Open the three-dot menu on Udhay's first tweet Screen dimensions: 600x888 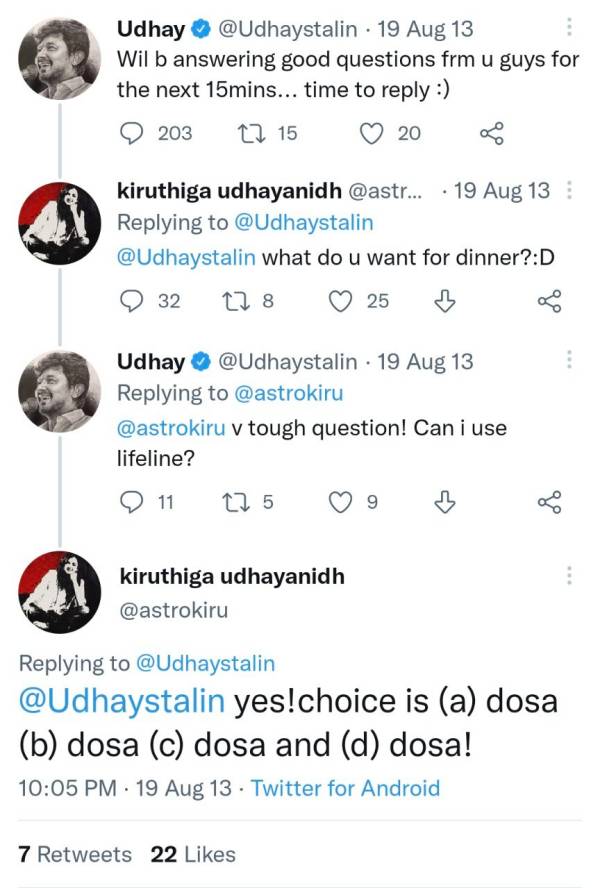tap(571, 28)
